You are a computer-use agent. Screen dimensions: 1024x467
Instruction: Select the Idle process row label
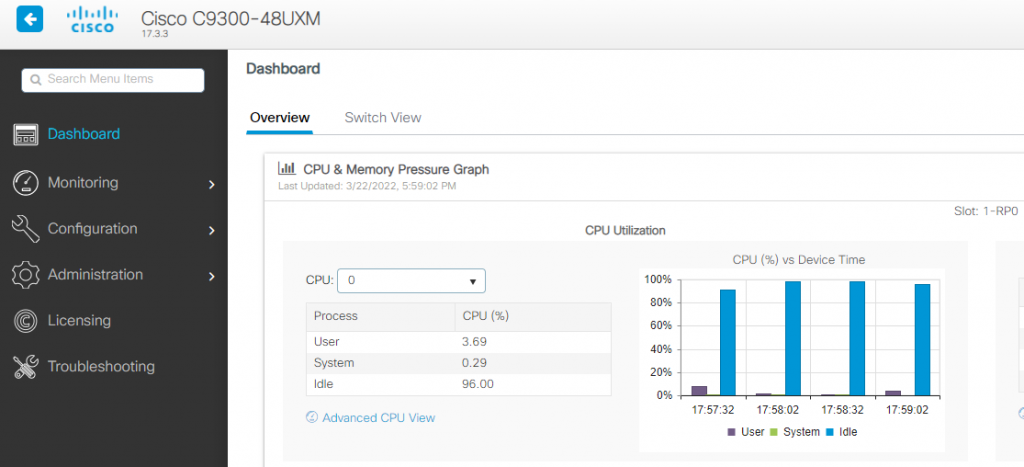tap(323, 384)
